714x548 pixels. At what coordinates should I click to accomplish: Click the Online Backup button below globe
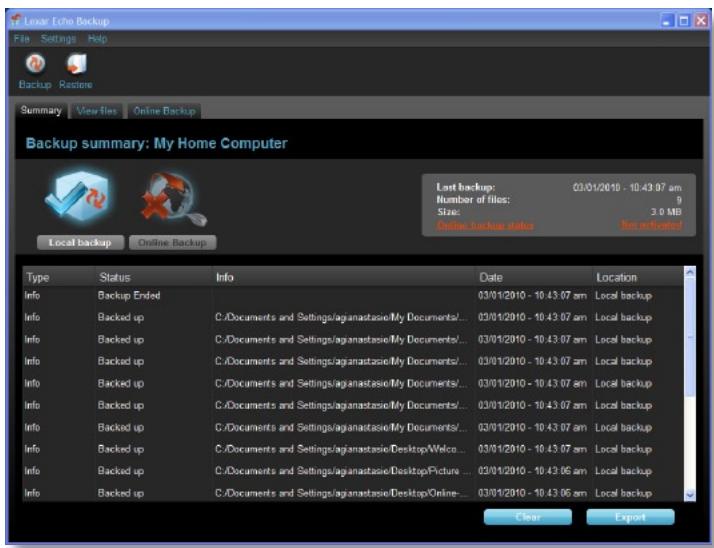pyautogui.click(x=173, y=242)
